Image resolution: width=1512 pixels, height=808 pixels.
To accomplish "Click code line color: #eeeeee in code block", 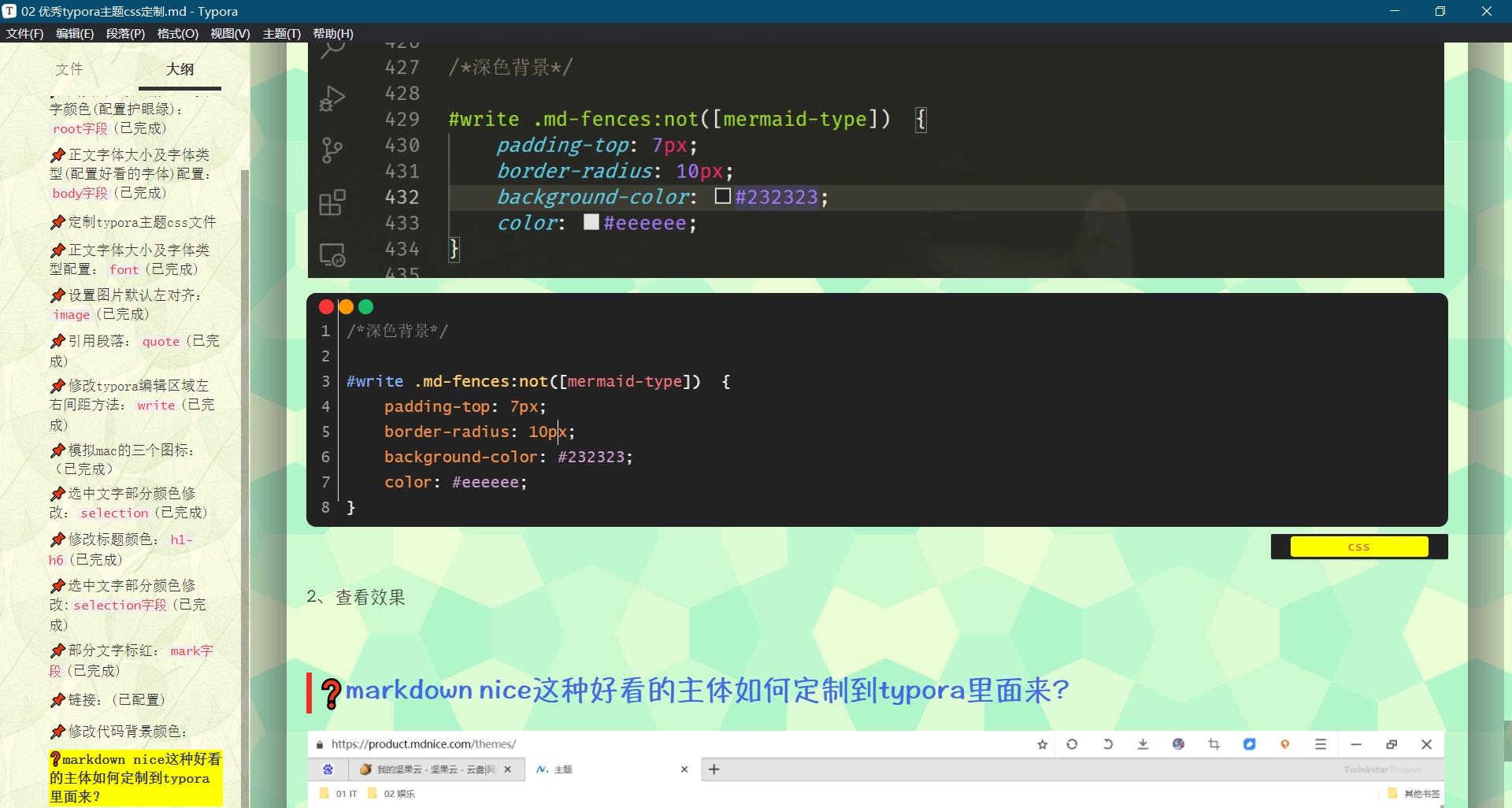I will tap(455, 482).
